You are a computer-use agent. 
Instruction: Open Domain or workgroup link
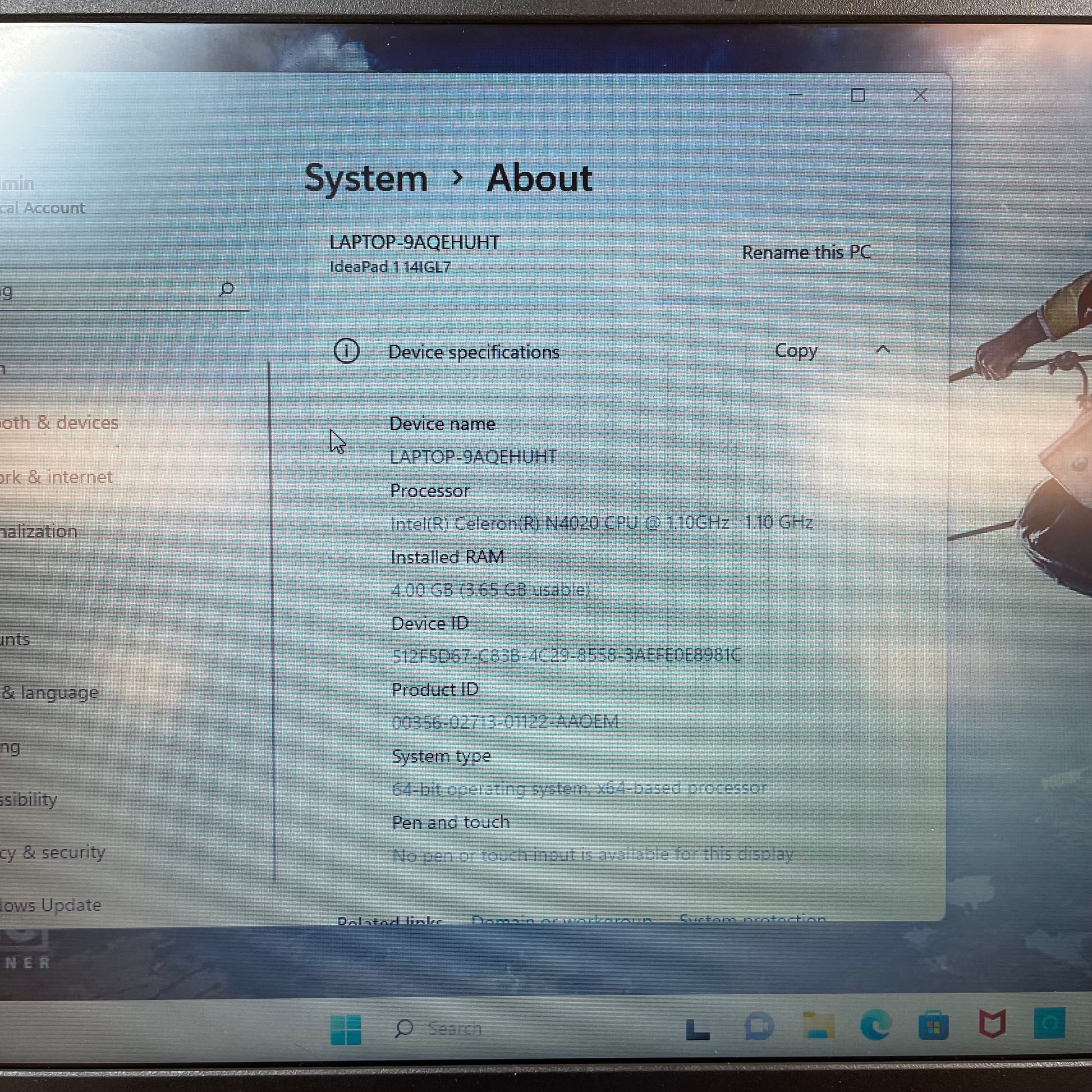(561, 920)
